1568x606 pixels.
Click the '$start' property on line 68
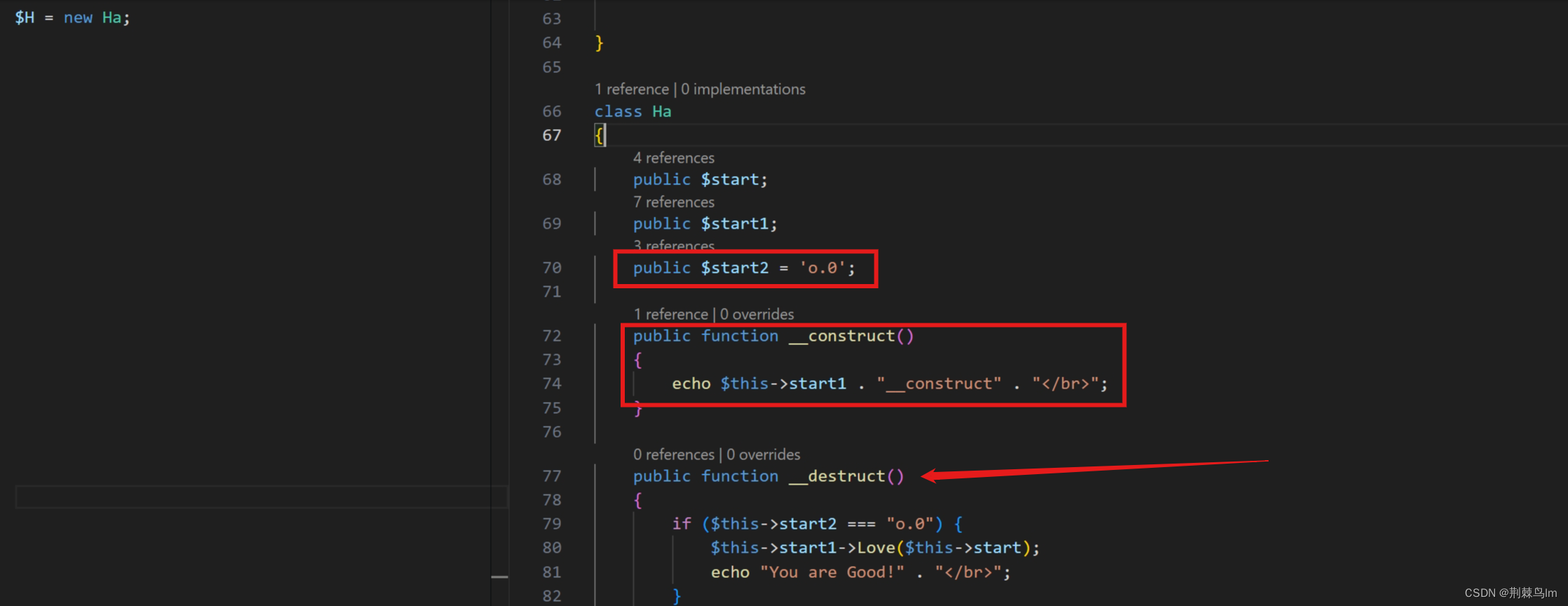(730, 180)
